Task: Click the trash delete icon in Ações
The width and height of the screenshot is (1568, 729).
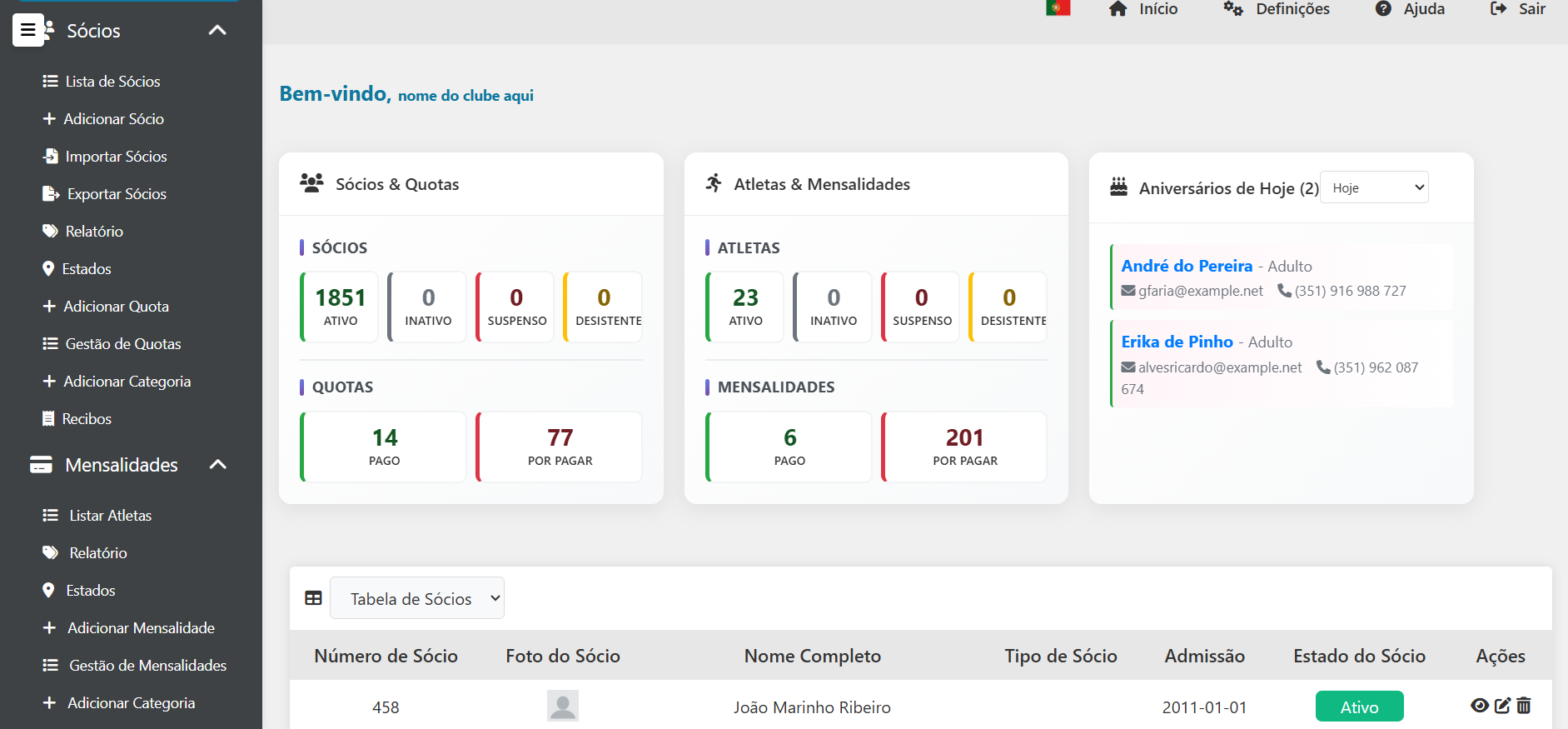Action: click(x=1524, y=706)
